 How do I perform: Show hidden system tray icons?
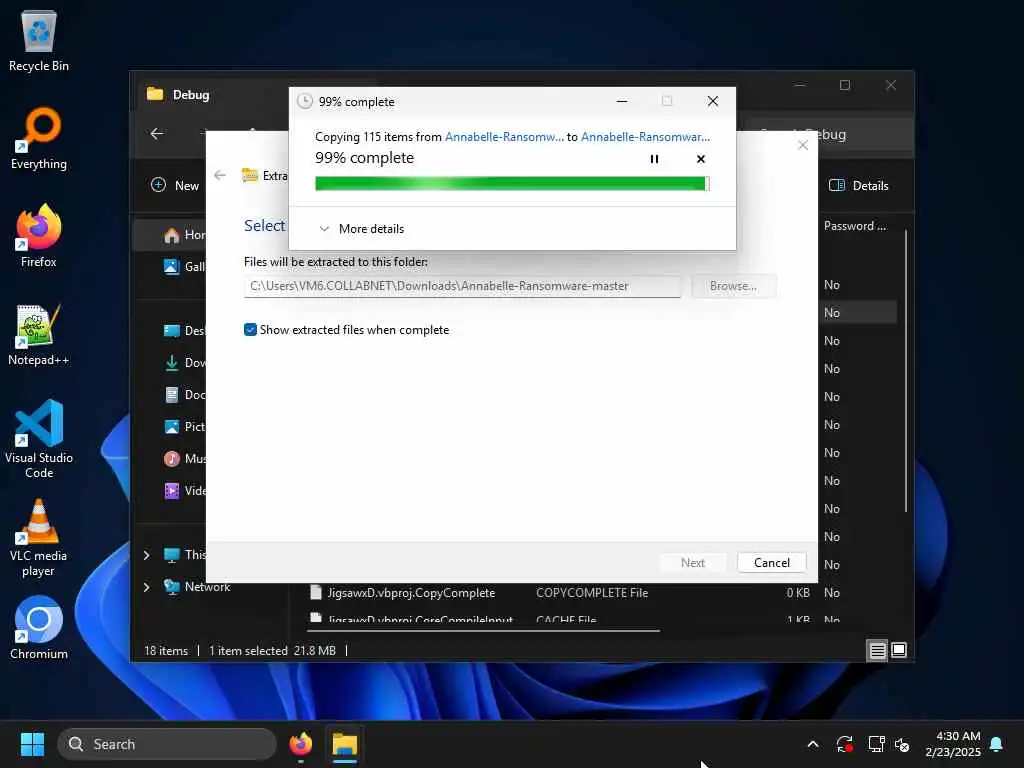[812, 744]
